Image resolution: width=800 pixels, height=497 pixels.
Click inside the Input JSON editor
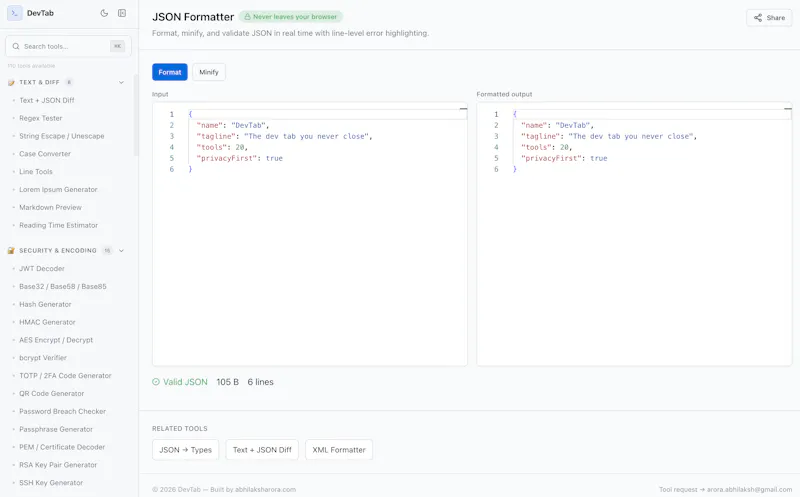pos(310,234)
